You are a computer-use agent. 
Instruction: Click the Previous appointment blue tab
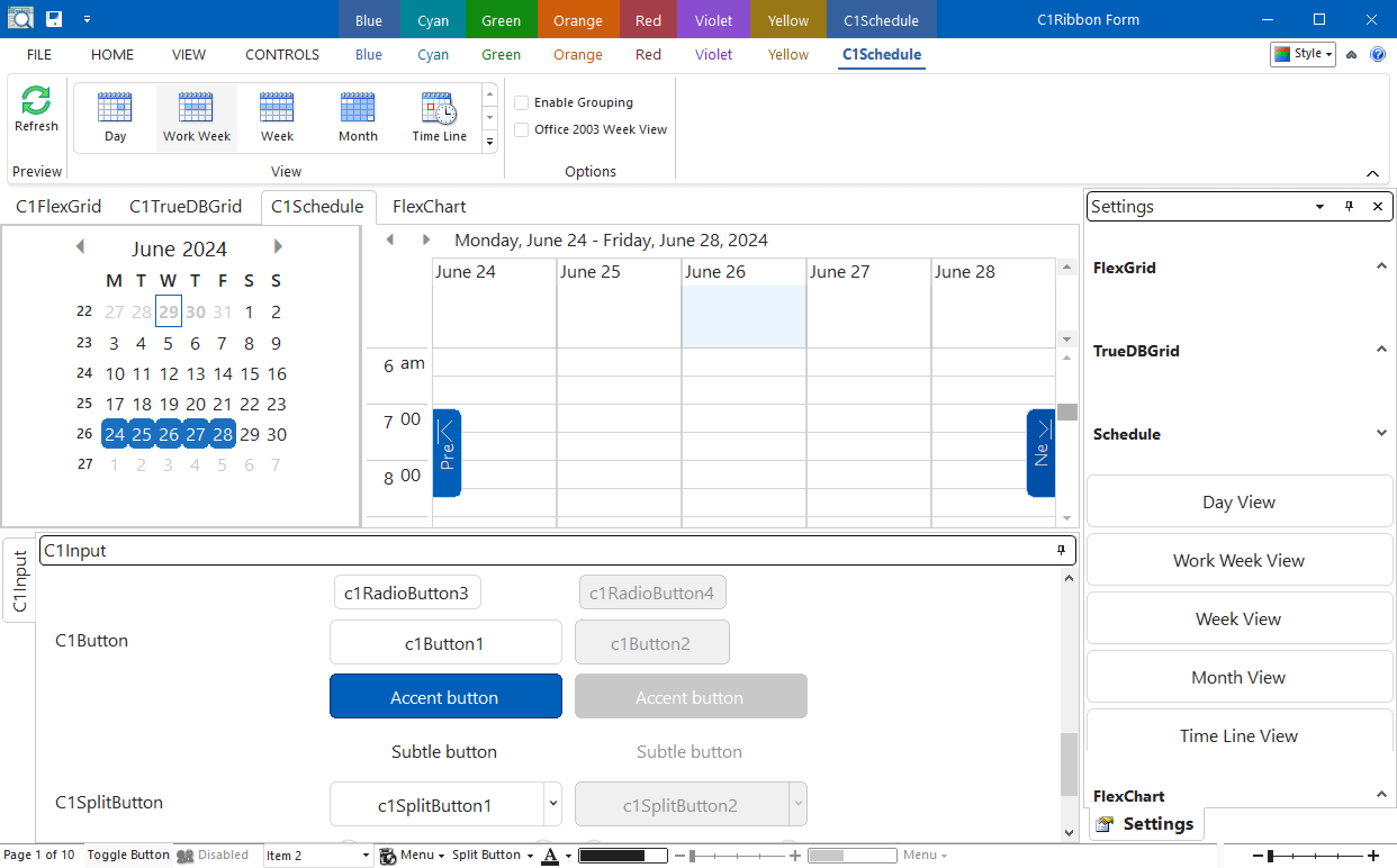[446, 453]
